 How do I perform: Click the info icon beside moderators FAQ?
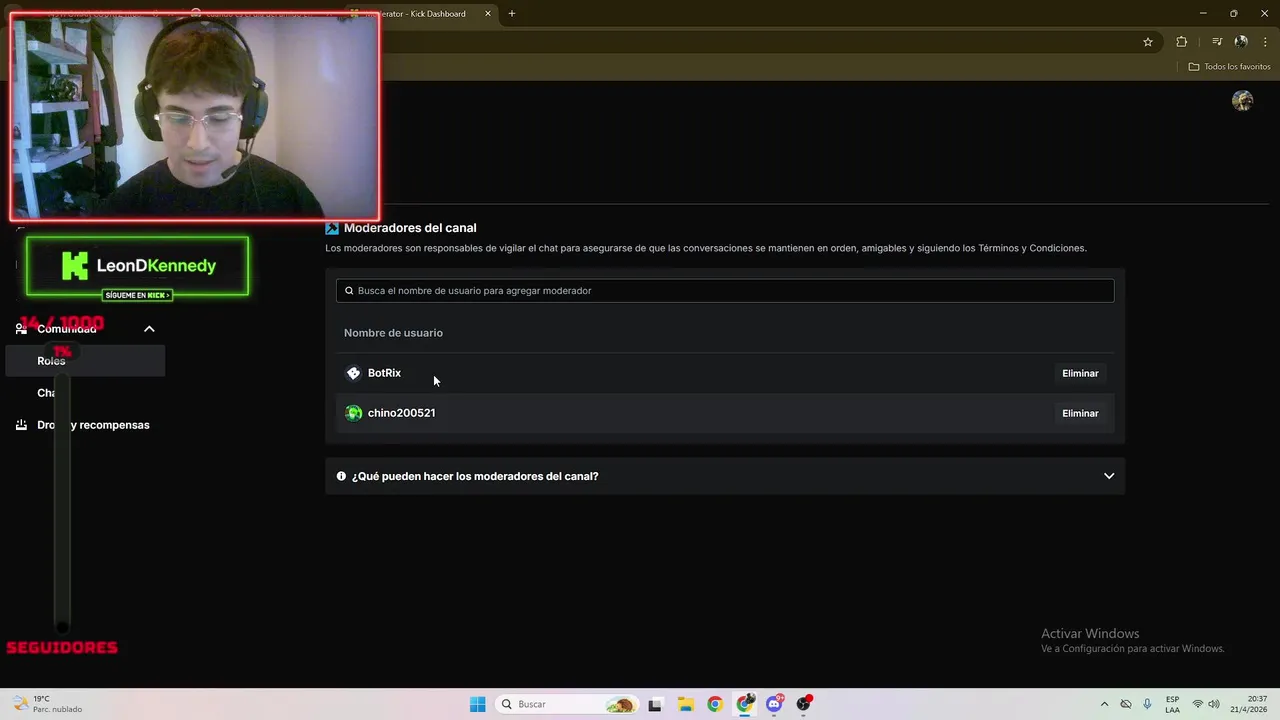click(341, 476)
